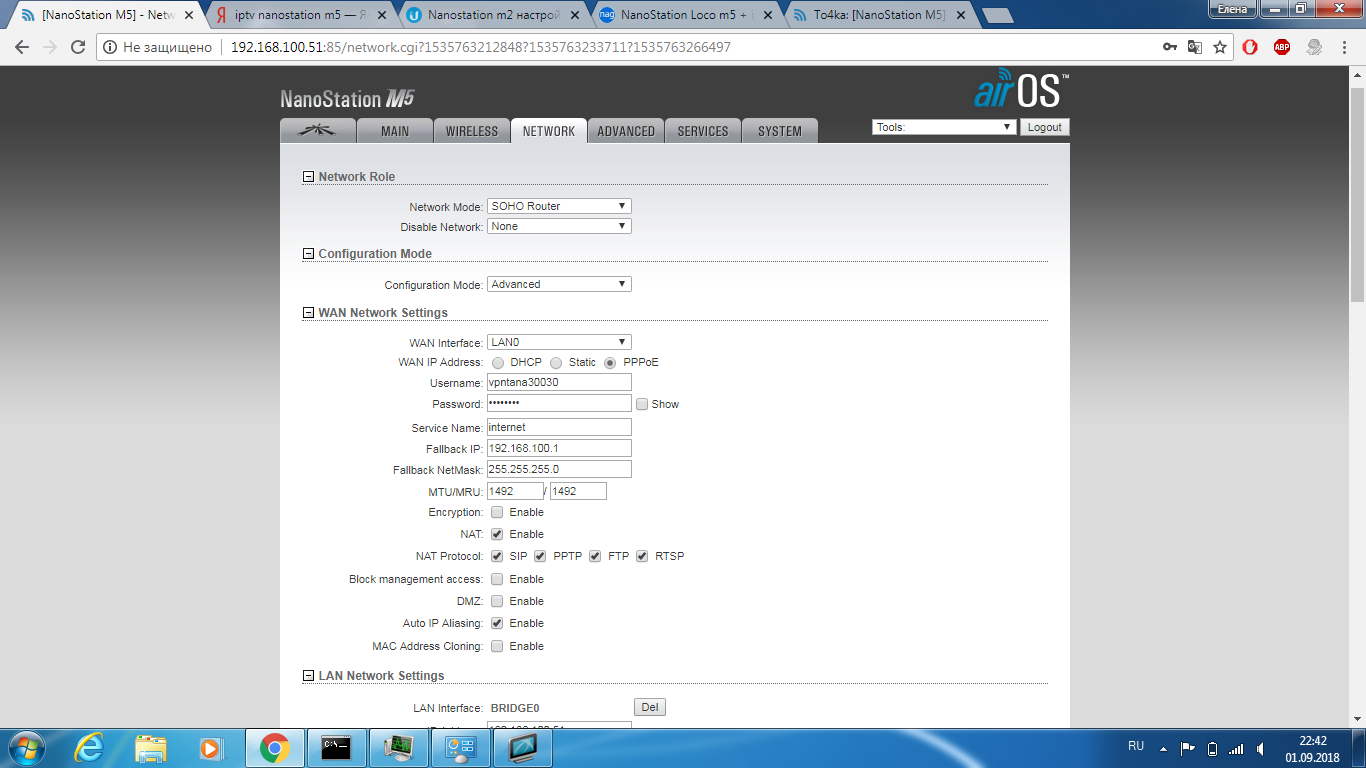Open File Explorer from the taskbar
This screenshot has width=1366, height=768.
pos(151,747)
